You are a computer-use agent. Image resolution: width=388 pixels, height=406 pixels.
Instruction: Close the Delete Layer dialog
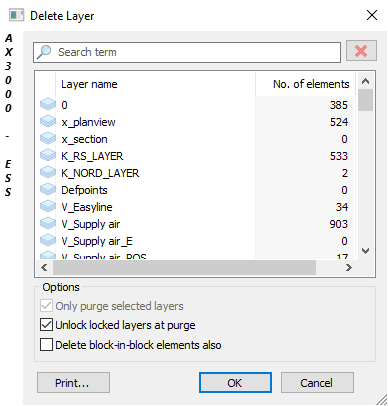[372, 15]
